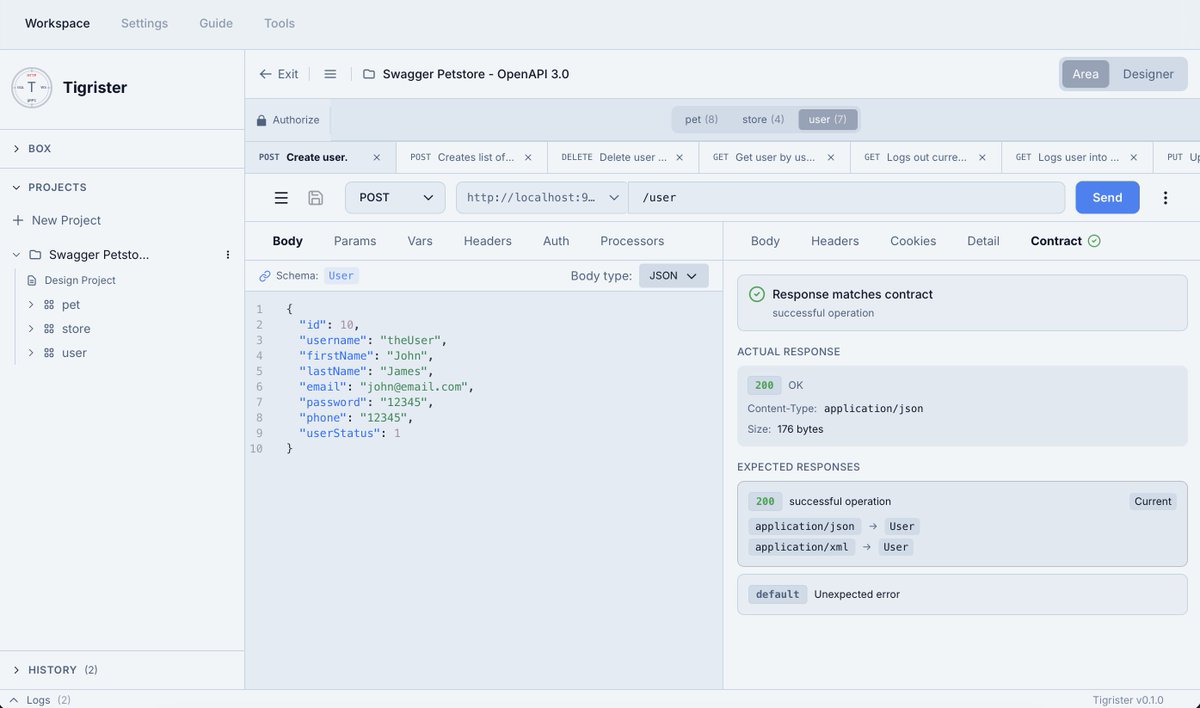Open the response Cookies tab
This screenshot has width=1200, height=708.
pos(913,241)
